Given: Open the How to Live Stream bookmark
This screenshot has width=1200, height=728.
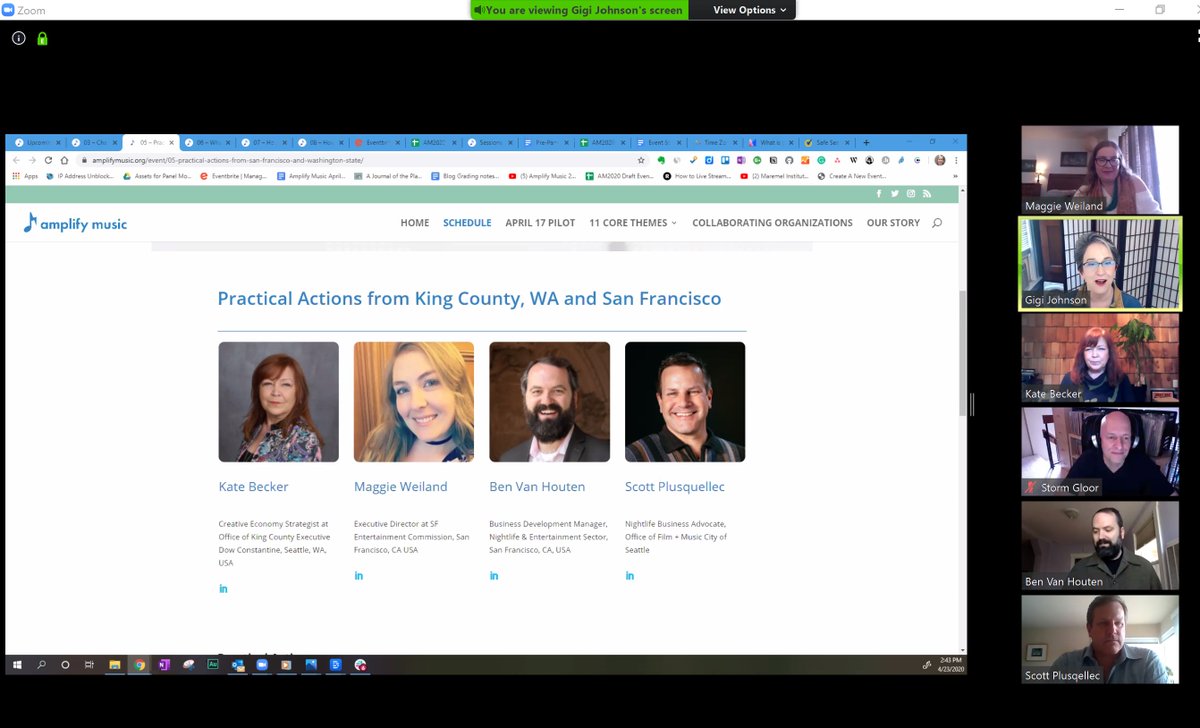Looking at the screenshot, I should click(697, 176).
